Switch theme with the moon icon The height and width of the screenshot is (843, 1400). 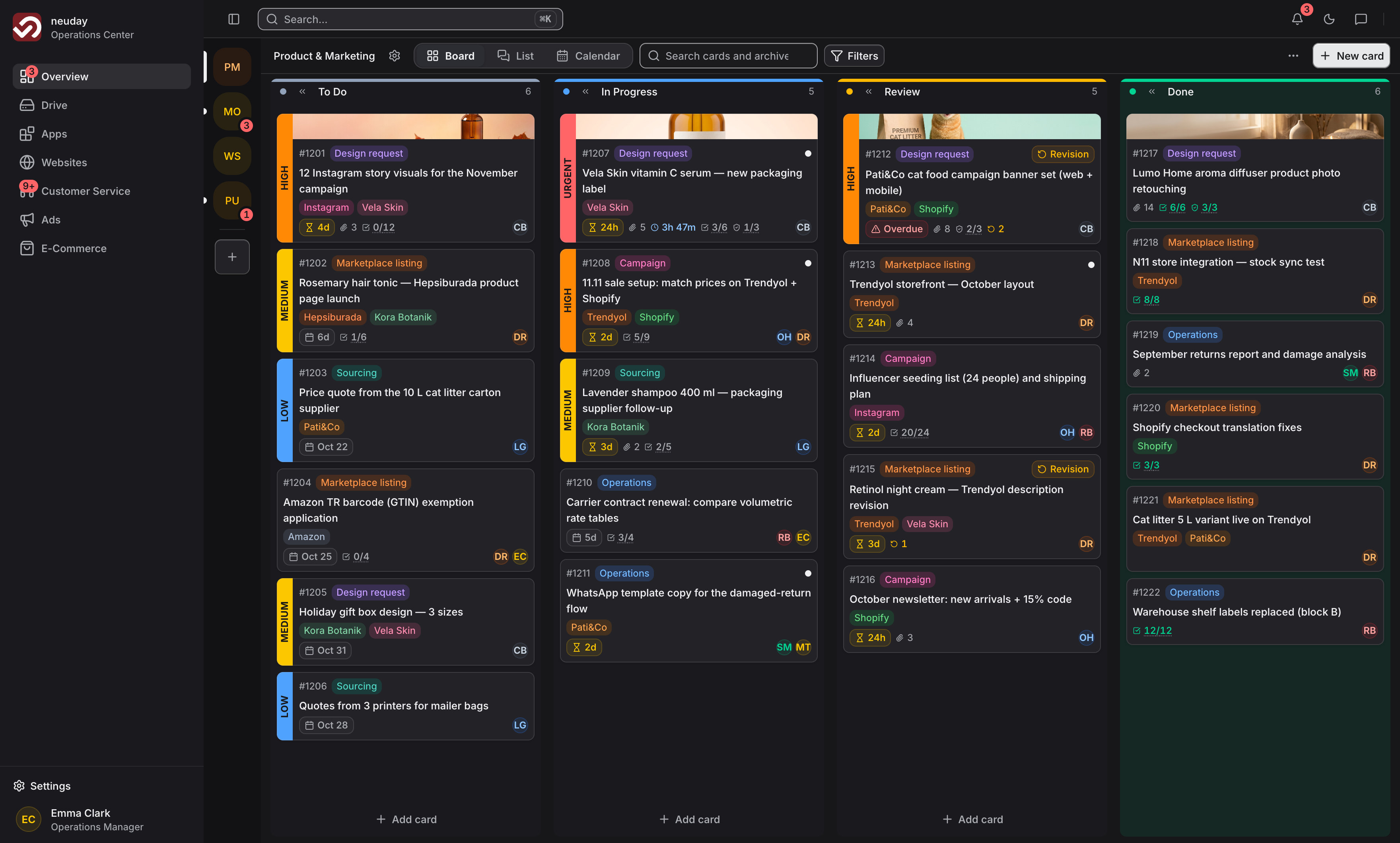click(1329, 19)
